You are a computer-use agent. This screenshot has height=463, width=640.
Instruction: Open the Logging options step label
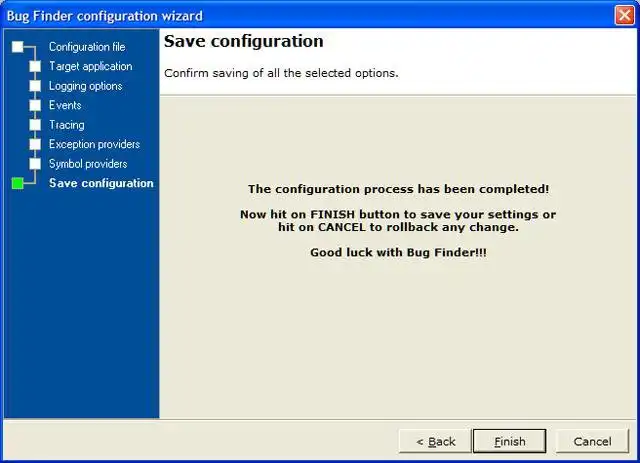tap(85, 86)
